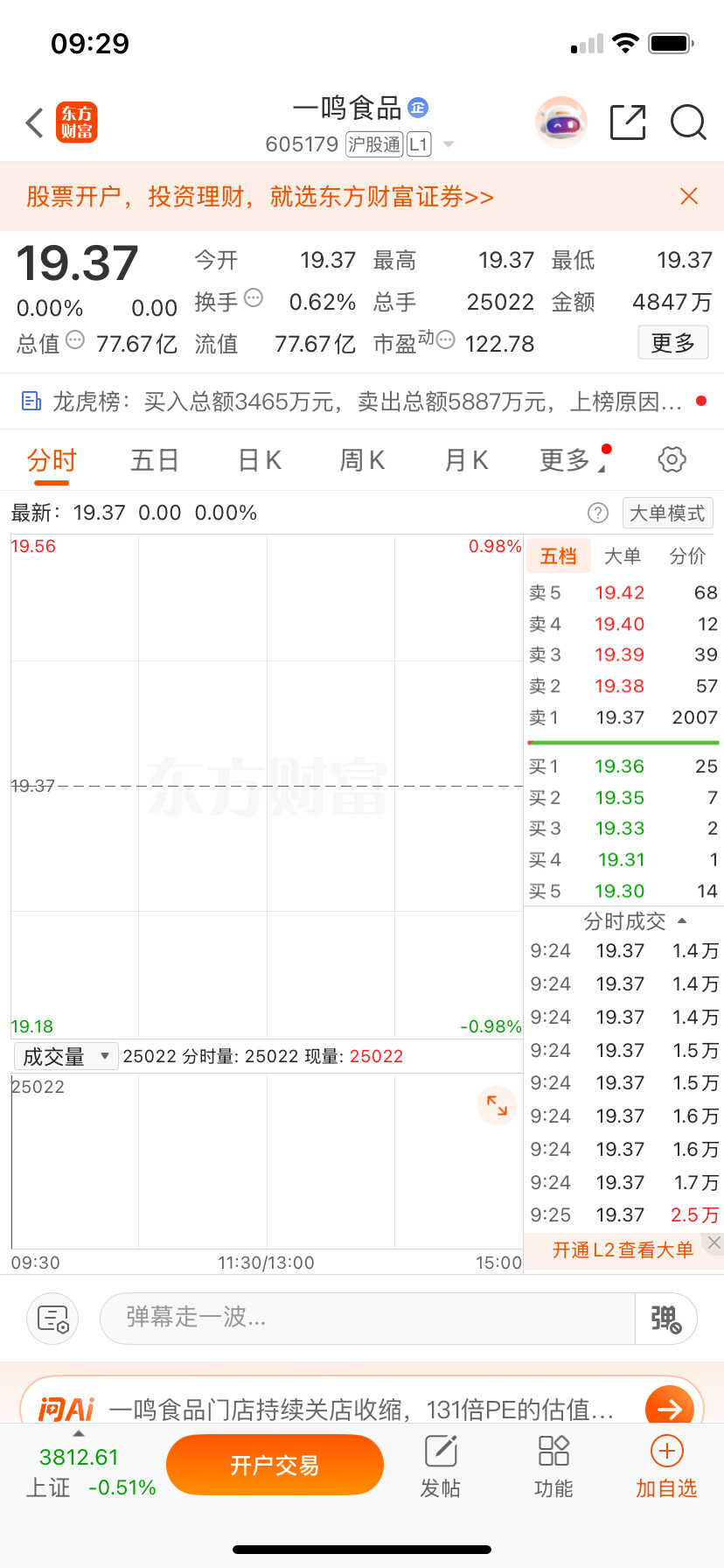The image size is (724, 1568).
Task: Tap 加自选 plus icon
Action: point(666,1466)
